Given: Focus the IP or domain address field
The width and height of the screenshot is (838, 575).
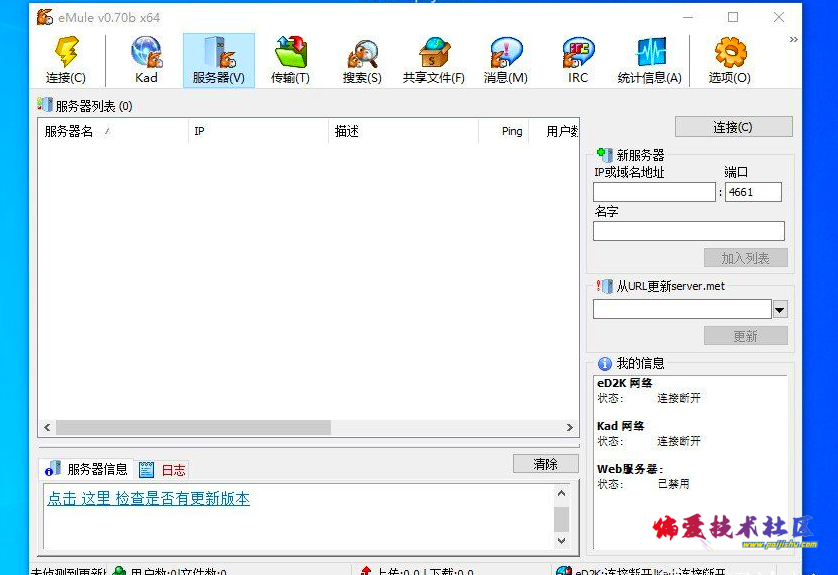Looking at the screenshot, I should point(654,192).
